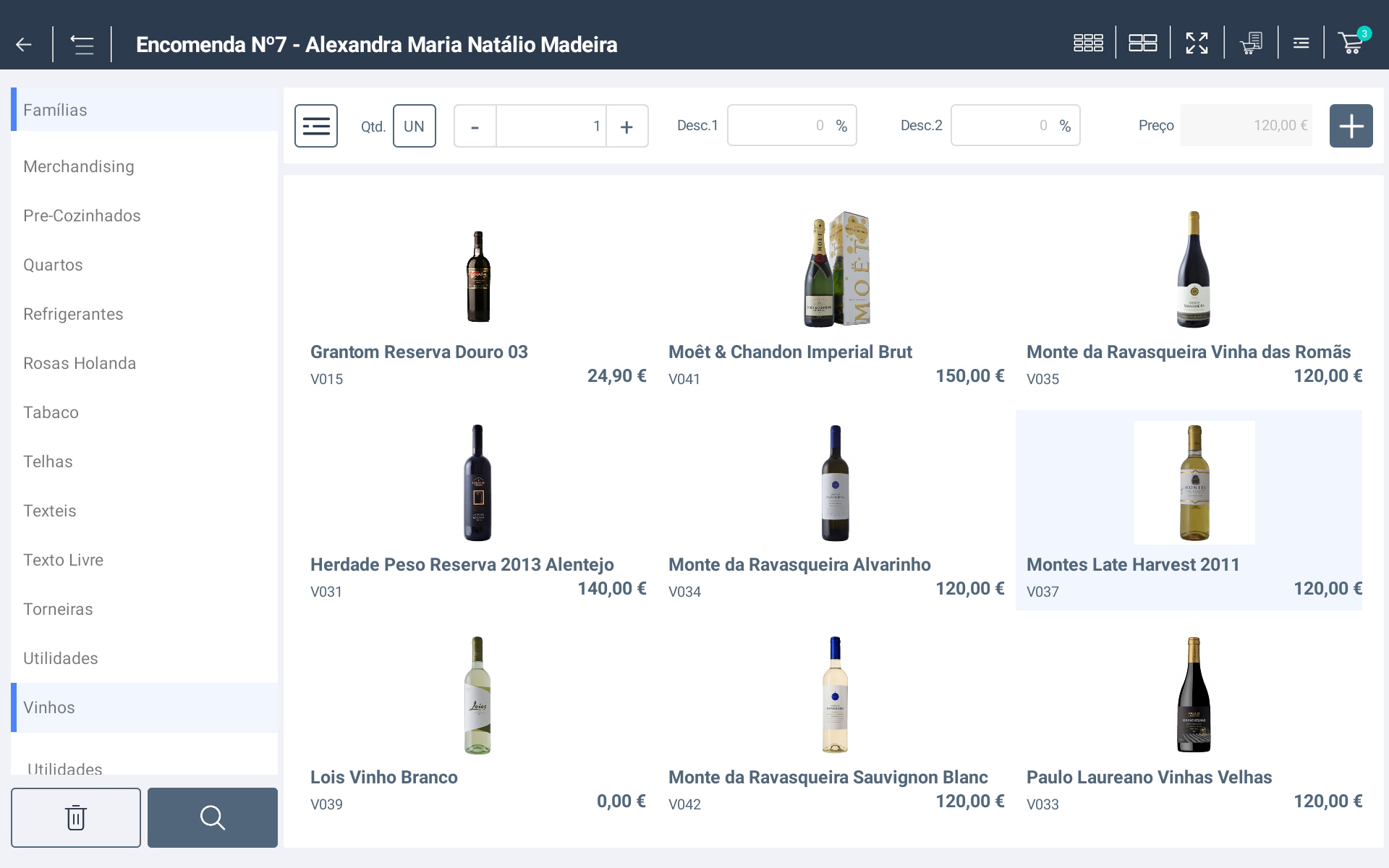Image resolution: width=1389 pixels, height=868 pixels.
Task: Open header hamburger menu icon
Action: click(x=1301, y=43)
